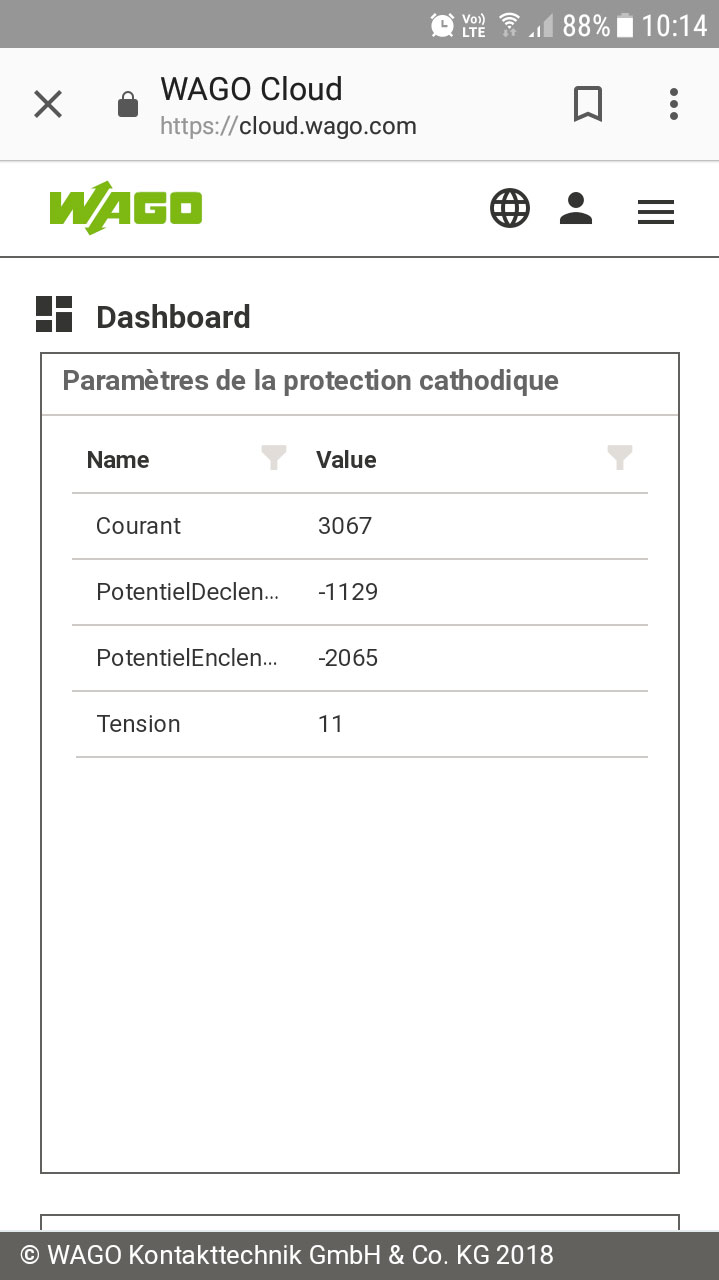The image size is (719, 1280).
Task: Select the Tension row
Action: pos(360,724)
